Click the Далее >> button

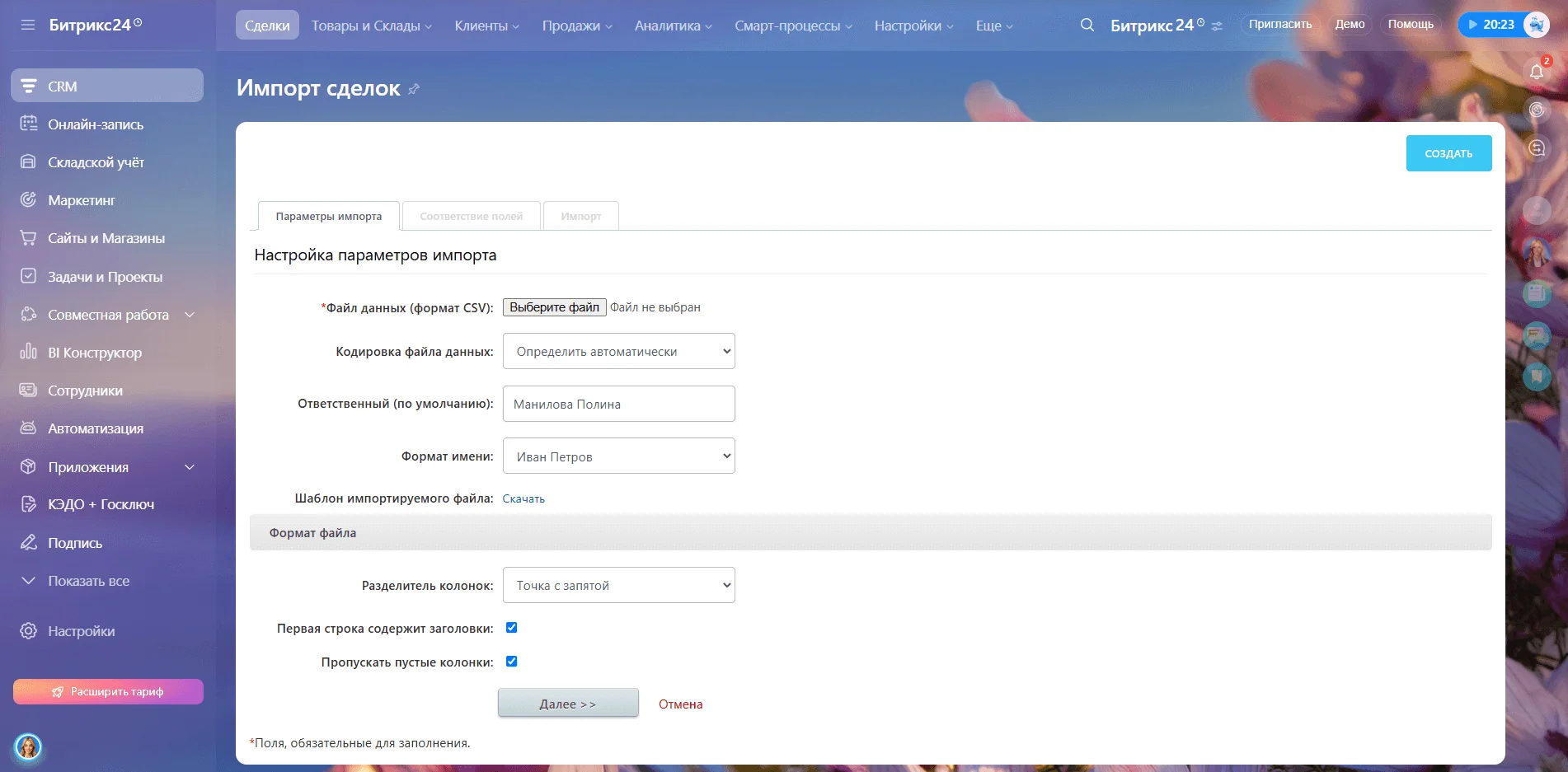click(x=568, y=704)
